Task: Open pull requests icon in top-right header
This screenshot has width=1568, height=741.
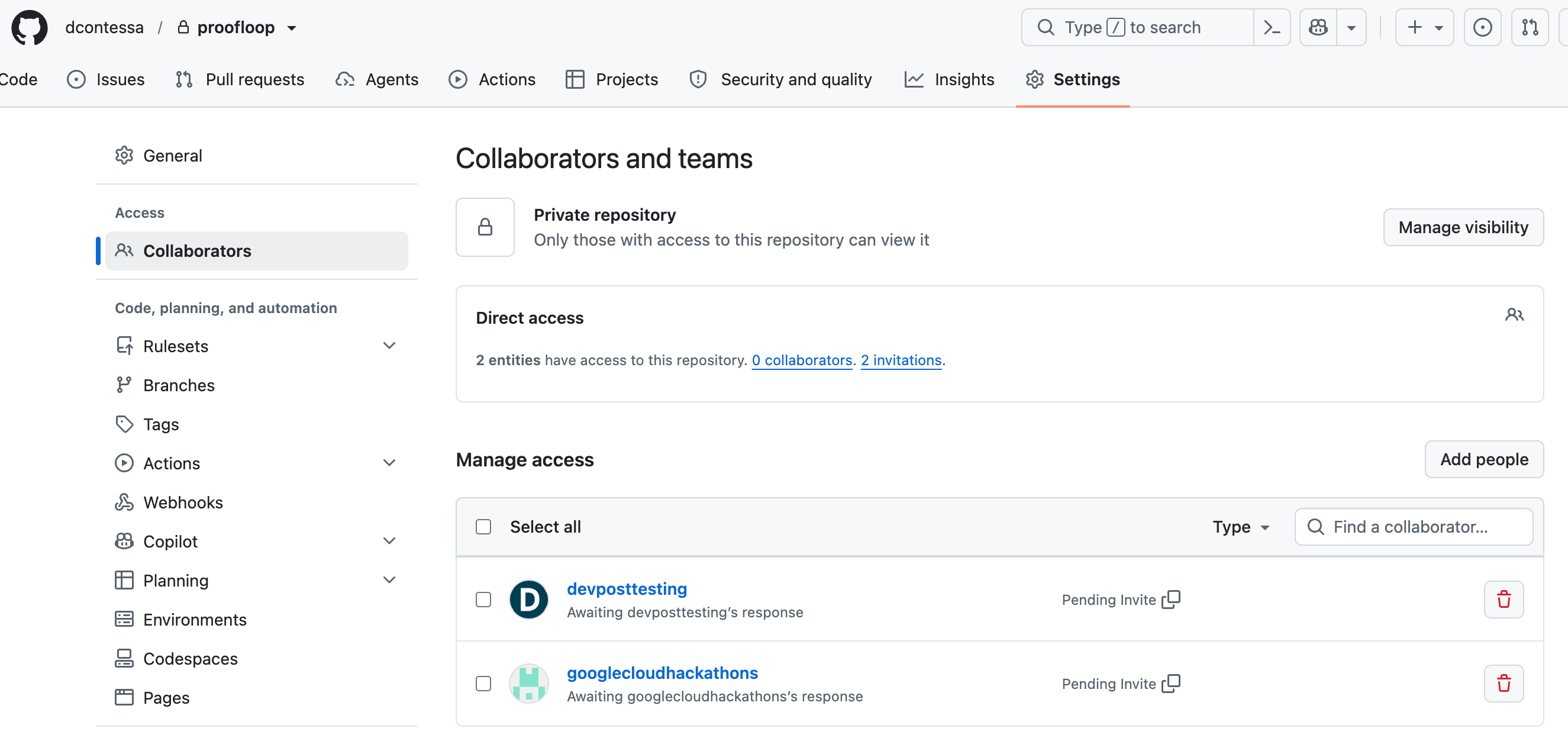Action: click(x=1530, y=27)
